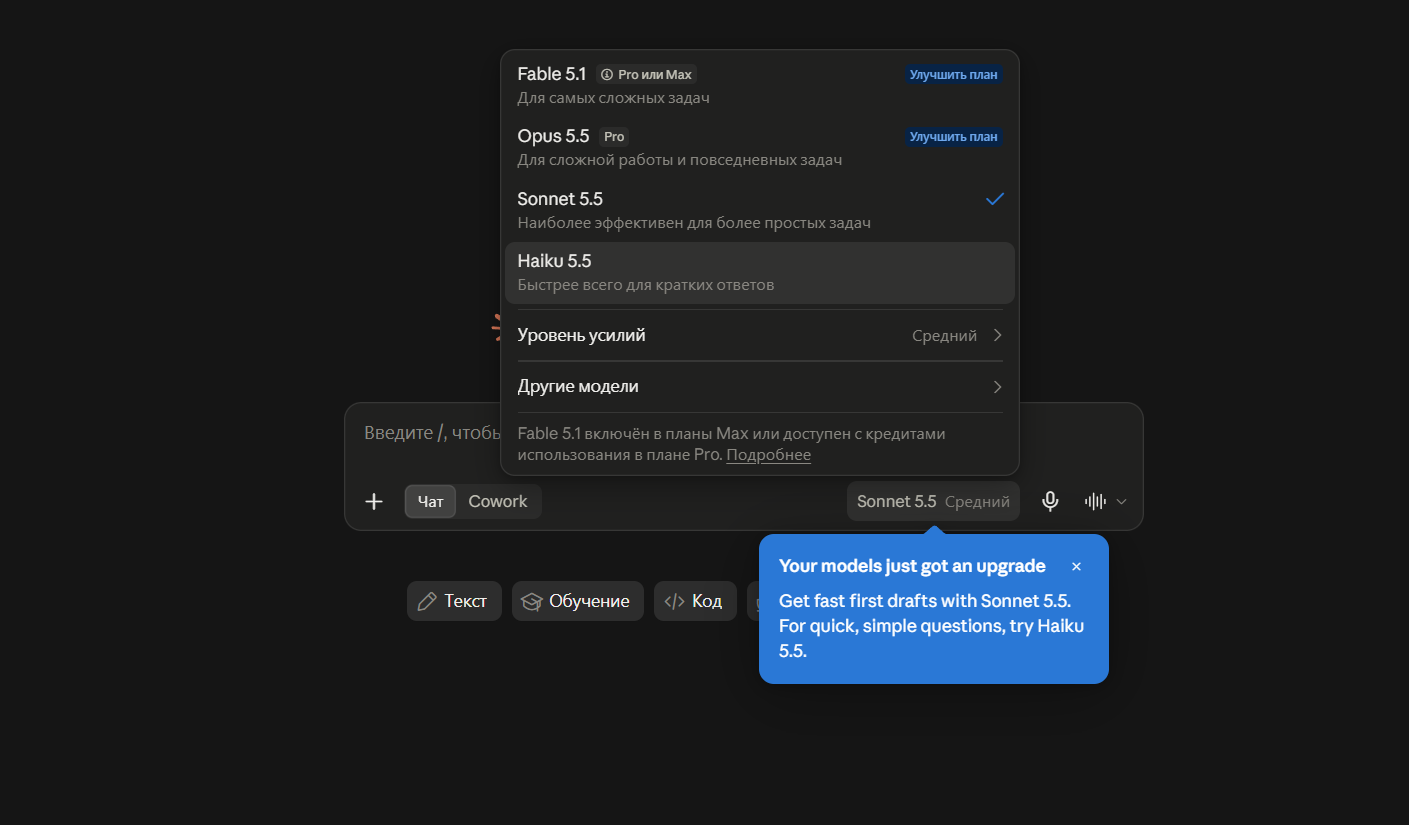The image size is (1409, 825).
Task: Open the Другие модели submenu
Action: [x=760, y=386]
